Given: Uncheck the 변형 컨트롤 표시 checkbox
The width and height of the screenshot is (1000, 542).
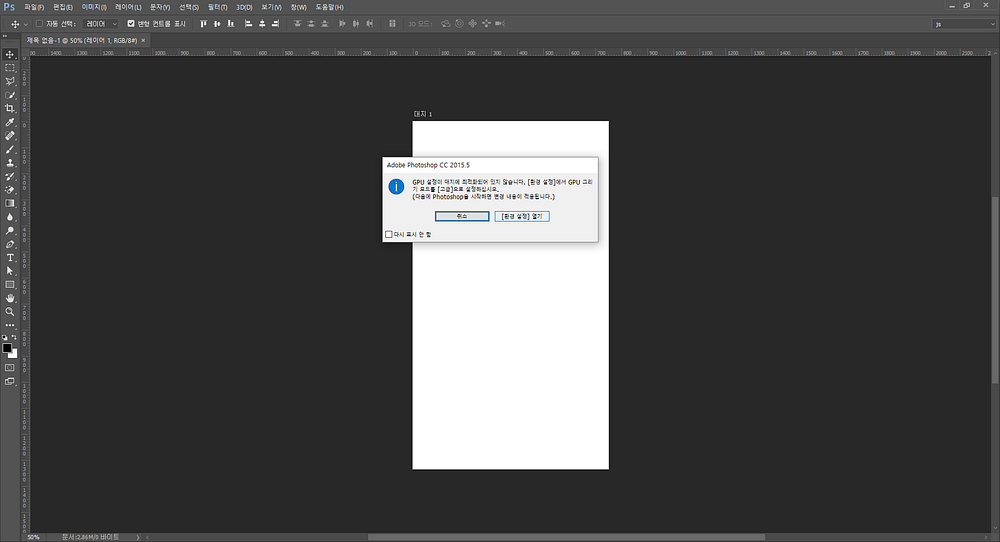Looking at the screenshot, I should 131,24.
